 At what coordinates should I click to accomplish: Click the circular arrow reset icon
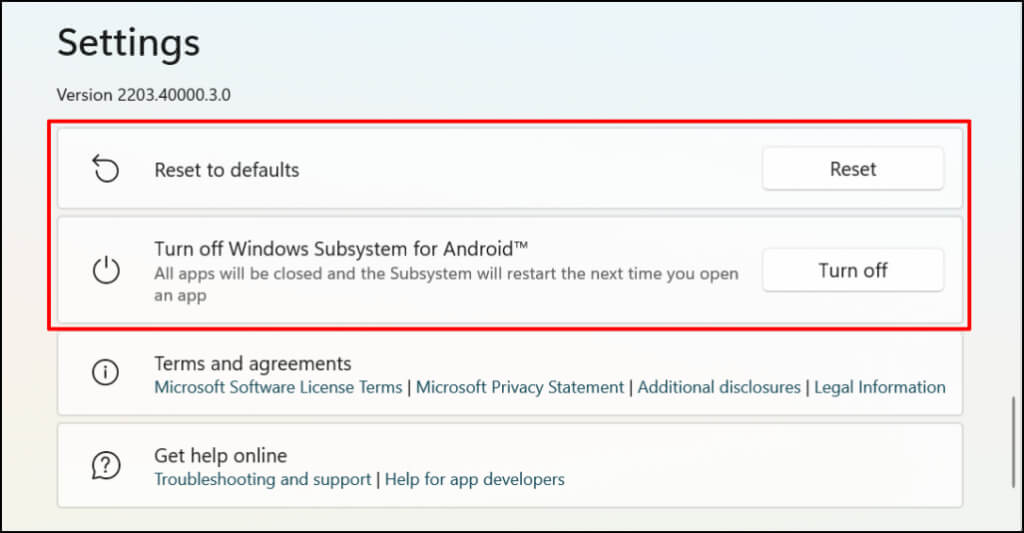click(x=105, y=169)
